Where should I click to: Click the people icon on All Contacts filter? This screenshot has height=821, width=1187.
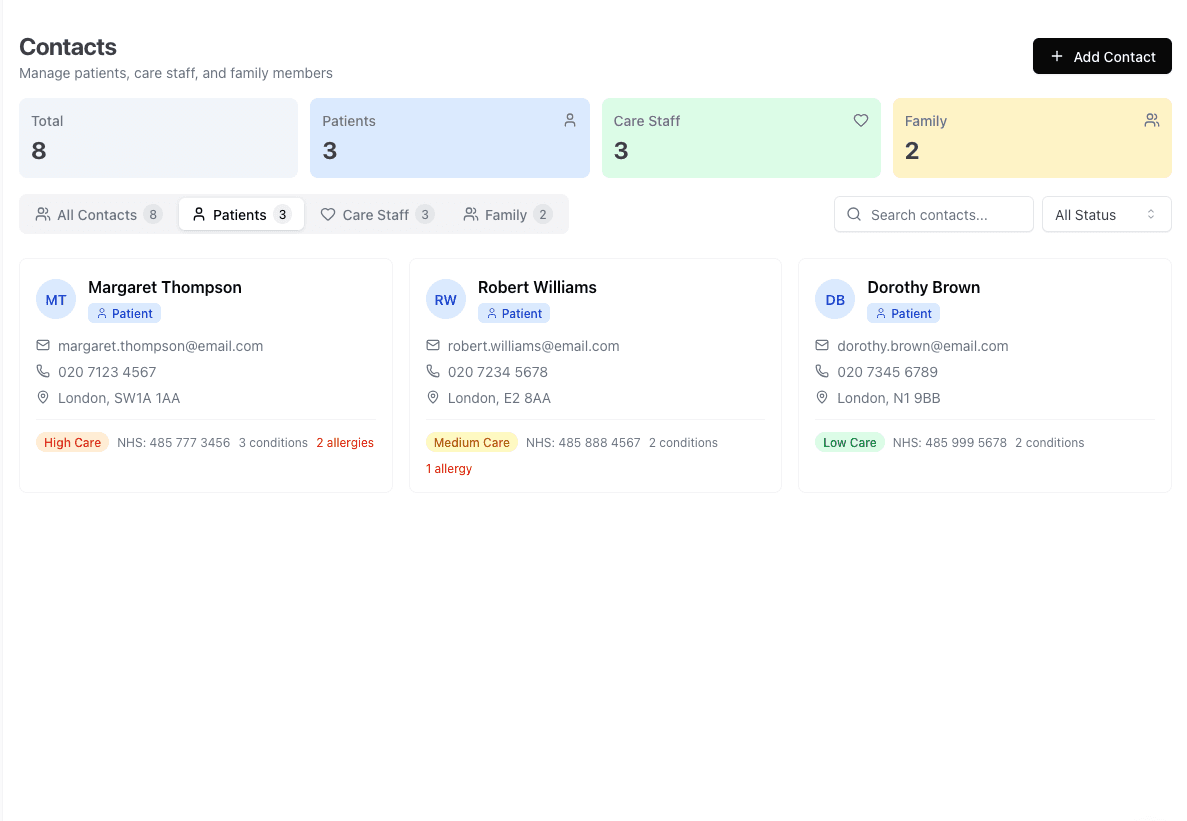click(42, 214)
